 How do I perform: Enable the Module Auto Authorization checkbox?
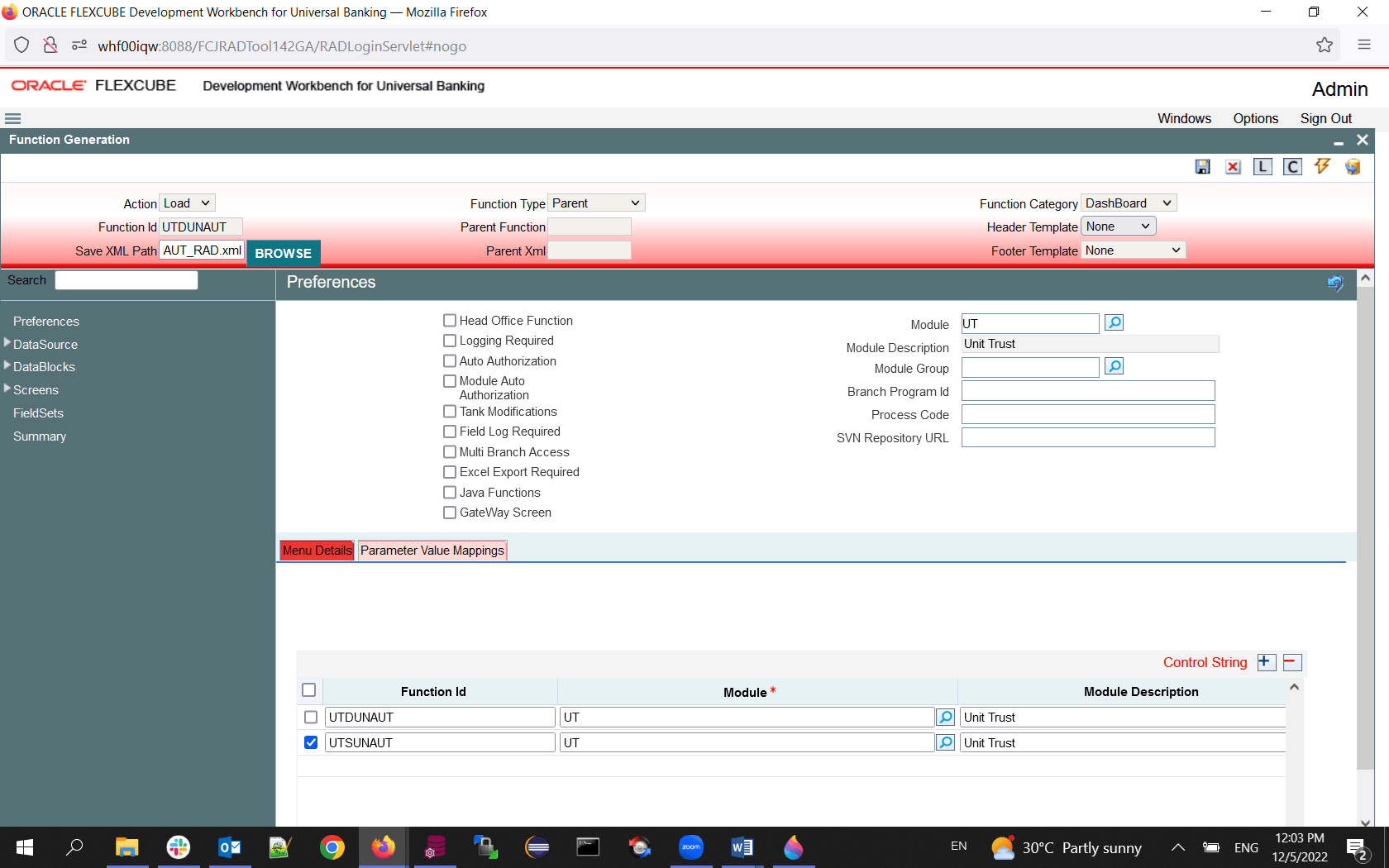450,381
